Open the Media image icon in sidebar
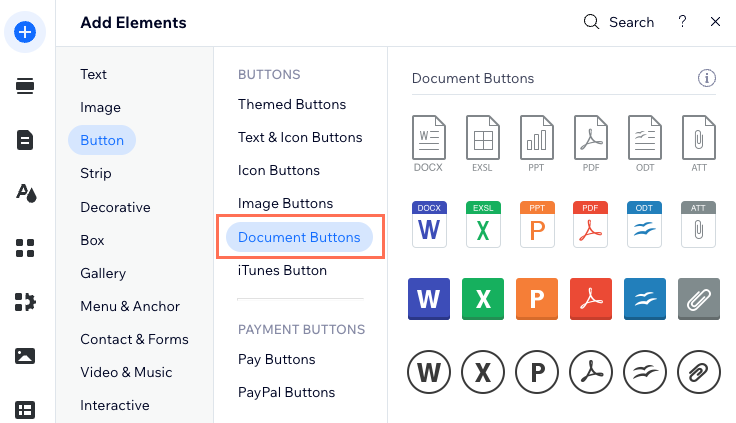This screenshot has height=423, width=736. [x=25, y=356]
